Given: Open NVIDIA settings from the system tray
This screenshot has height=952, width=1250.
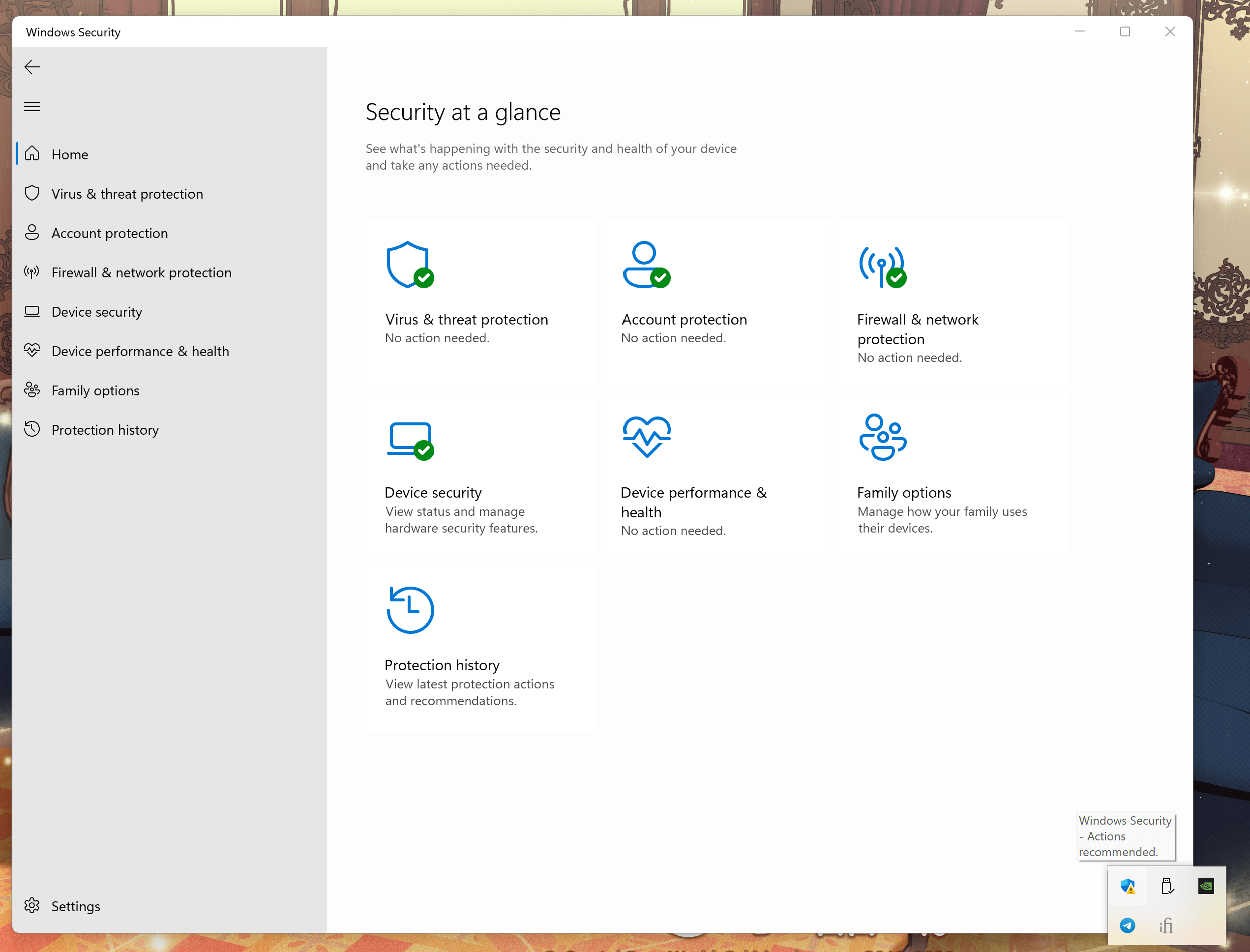Looking at the screenshot, I should (1206, 885).
